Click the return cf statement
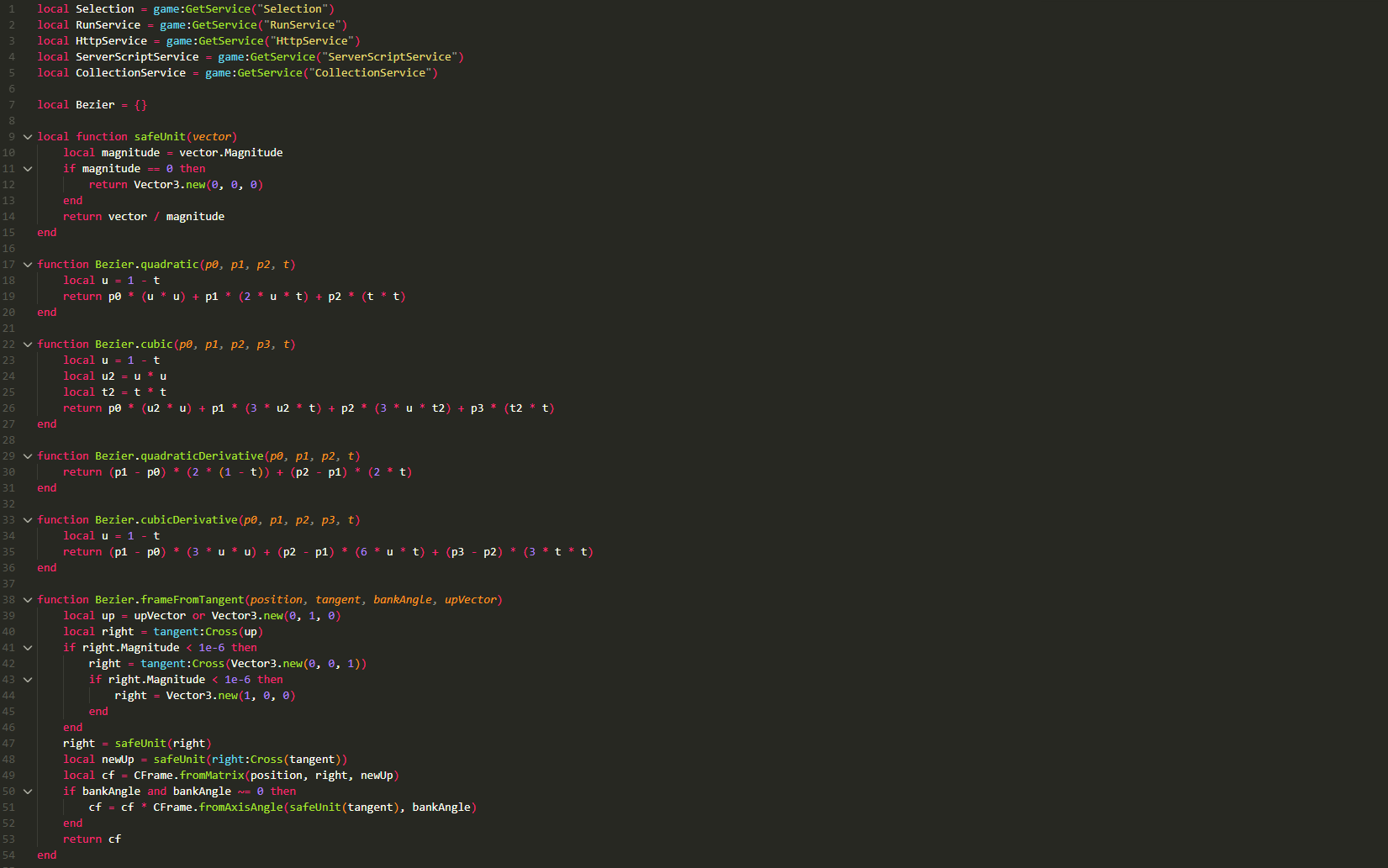The width and height of the screenshot is (1388, 868). pyautogui.click(x=94, y=839)
